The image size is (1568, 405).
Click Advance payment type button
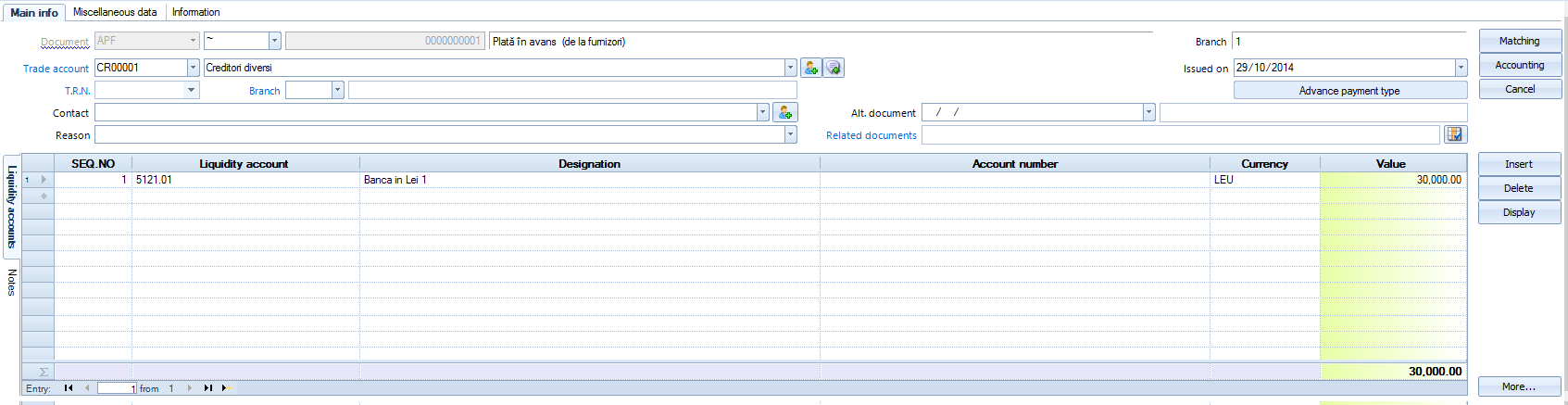tap(1349, 90)
